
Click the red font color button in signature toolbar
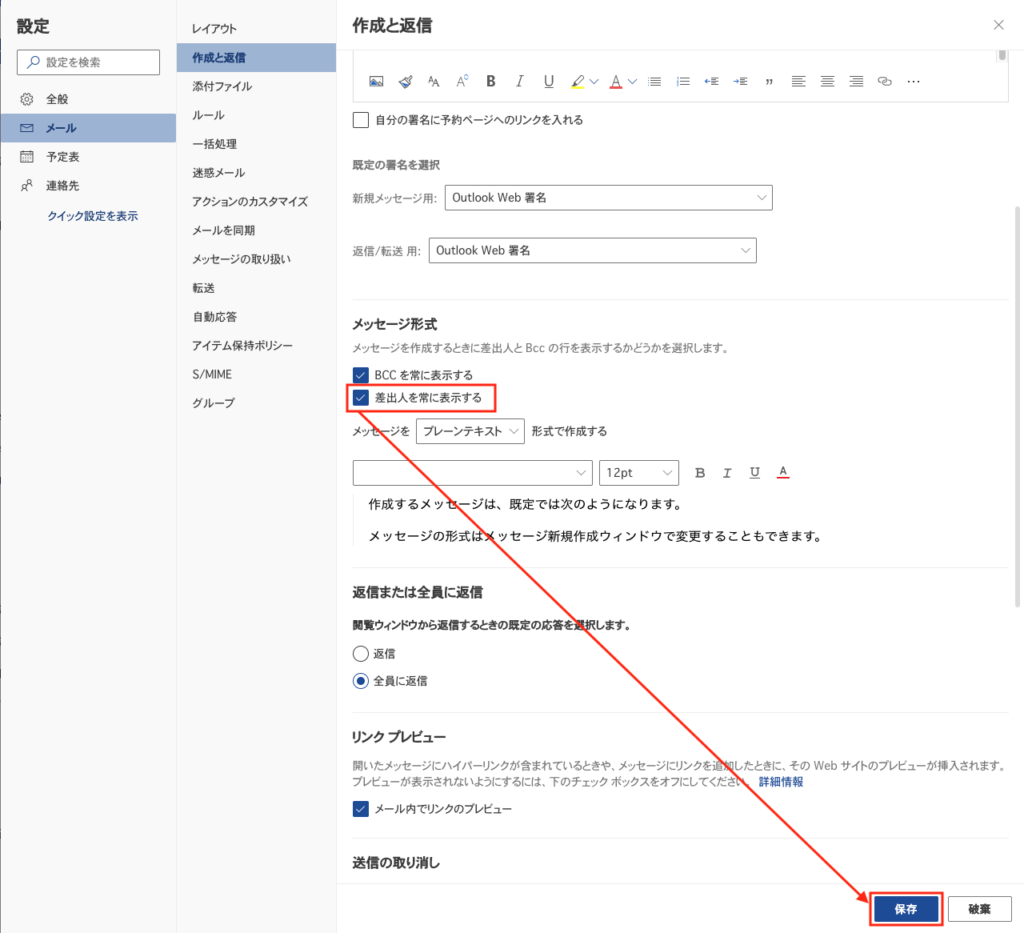617,81
